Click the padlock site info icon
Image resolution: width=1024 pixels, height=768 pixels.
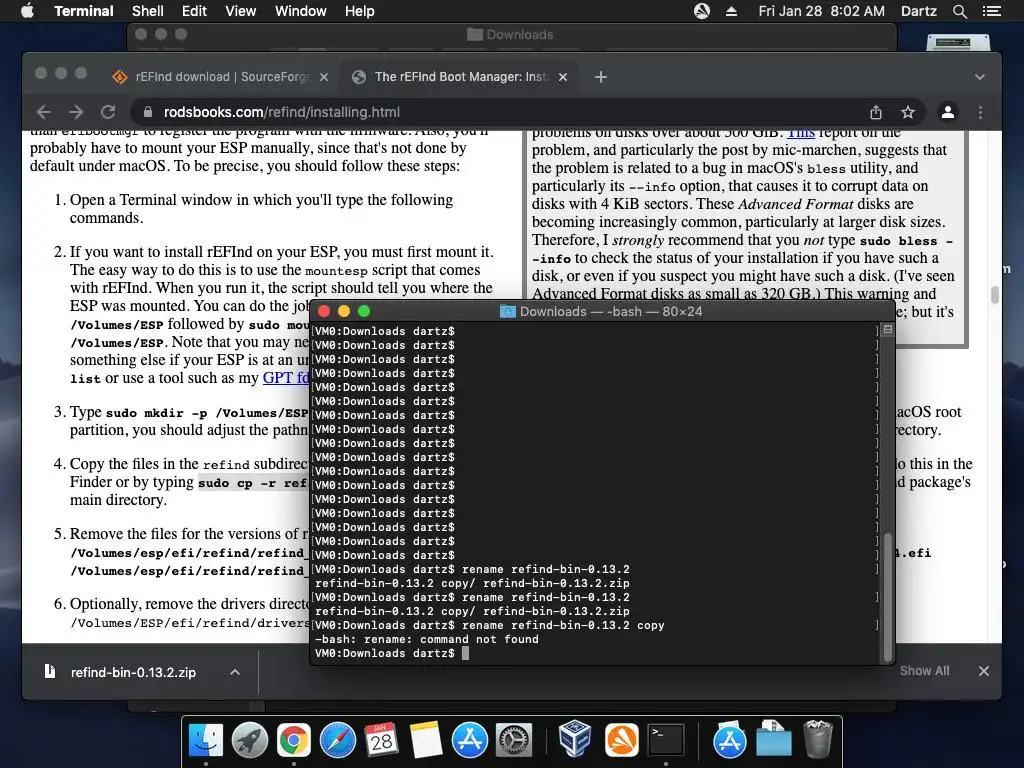click(148, 112)
